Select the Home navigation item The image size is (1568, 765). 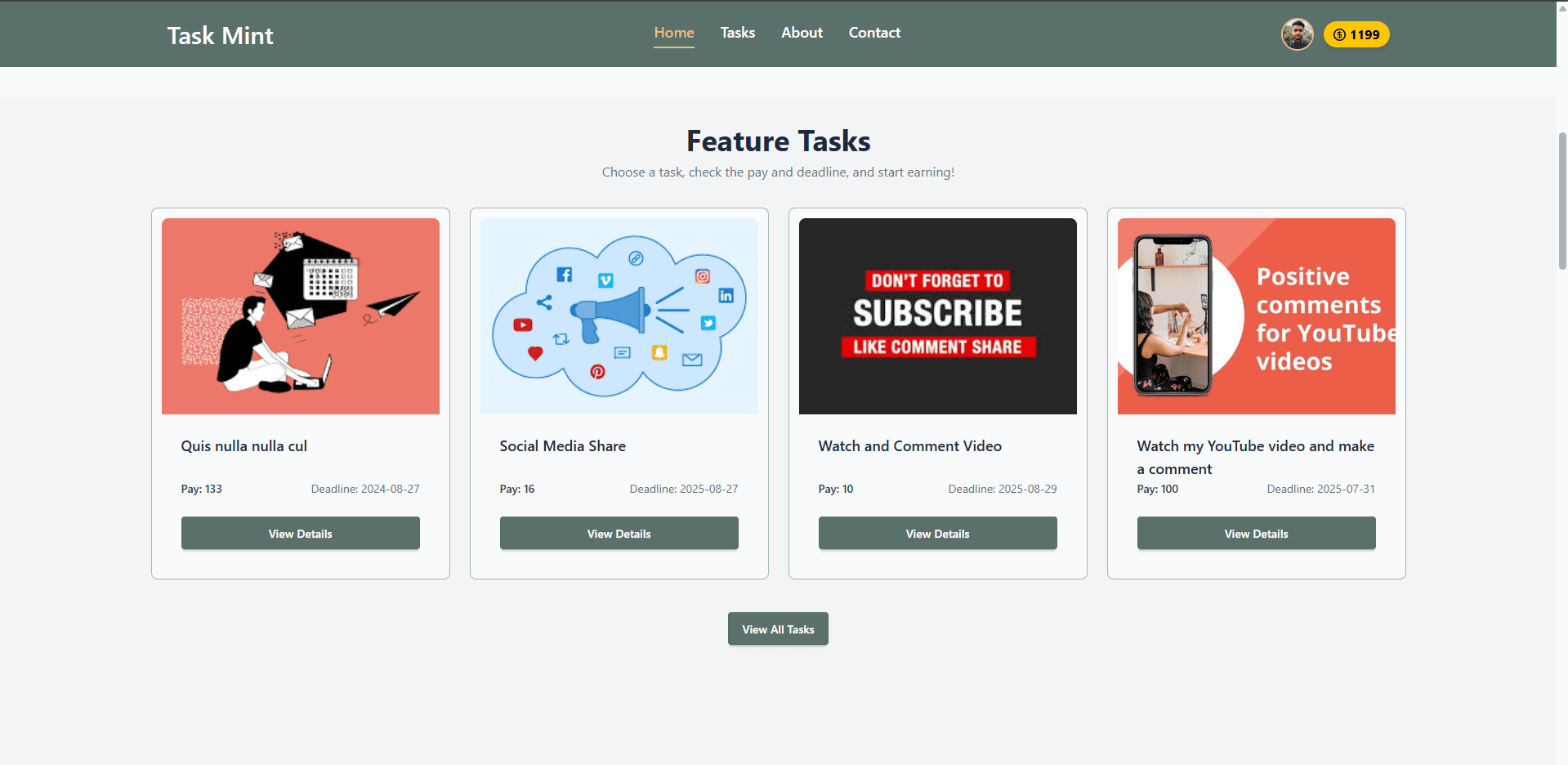click(673, 33)
